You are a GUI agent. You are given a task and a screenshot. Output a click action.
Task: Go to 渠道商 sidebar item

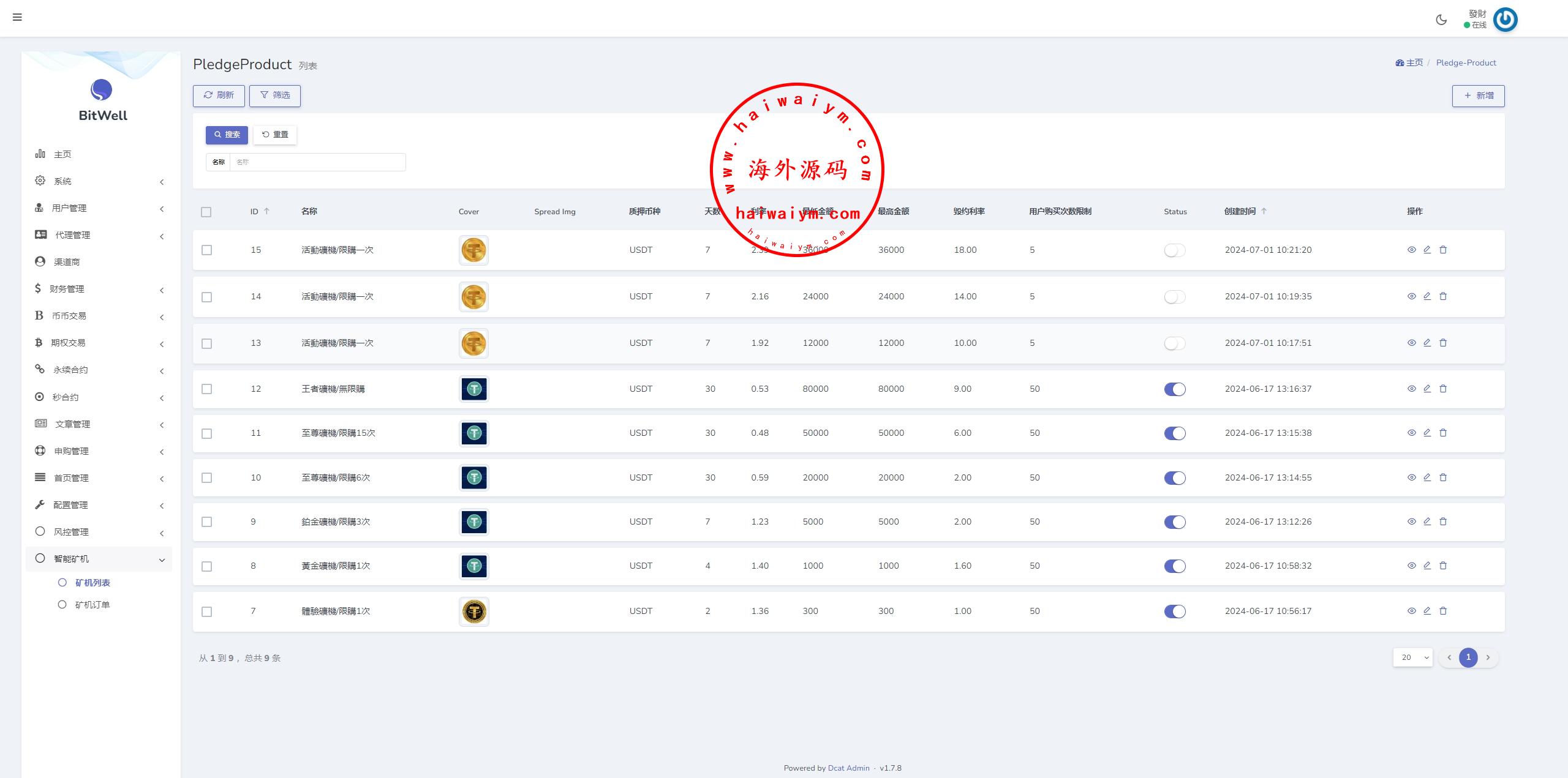tap(66, 262)
